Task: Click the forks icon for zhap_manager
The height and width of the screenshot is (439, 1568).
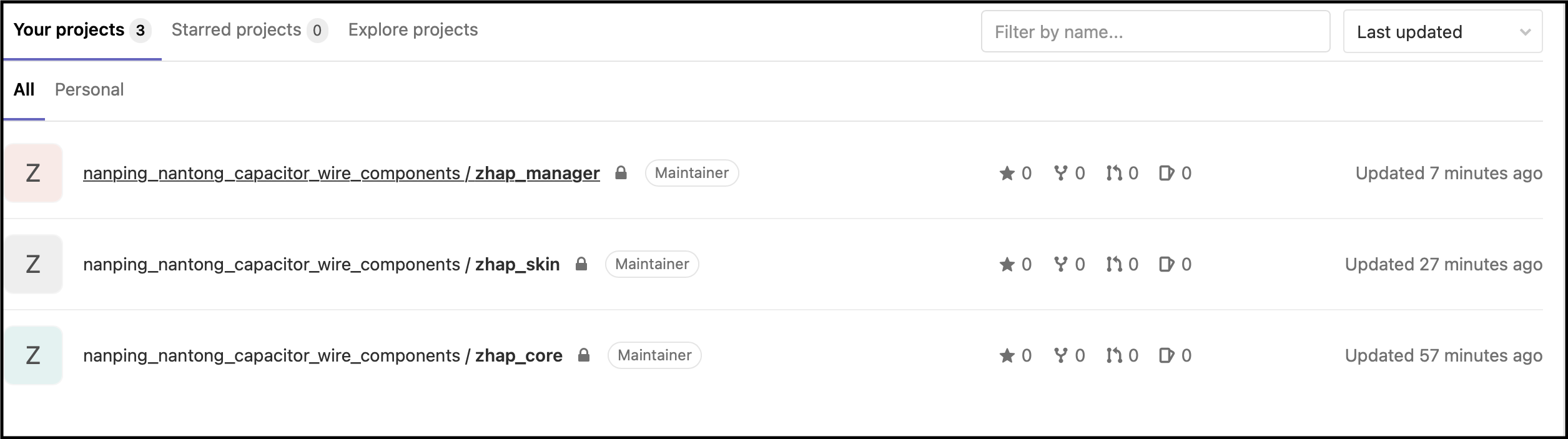Action: click(x=1060, y=173)
